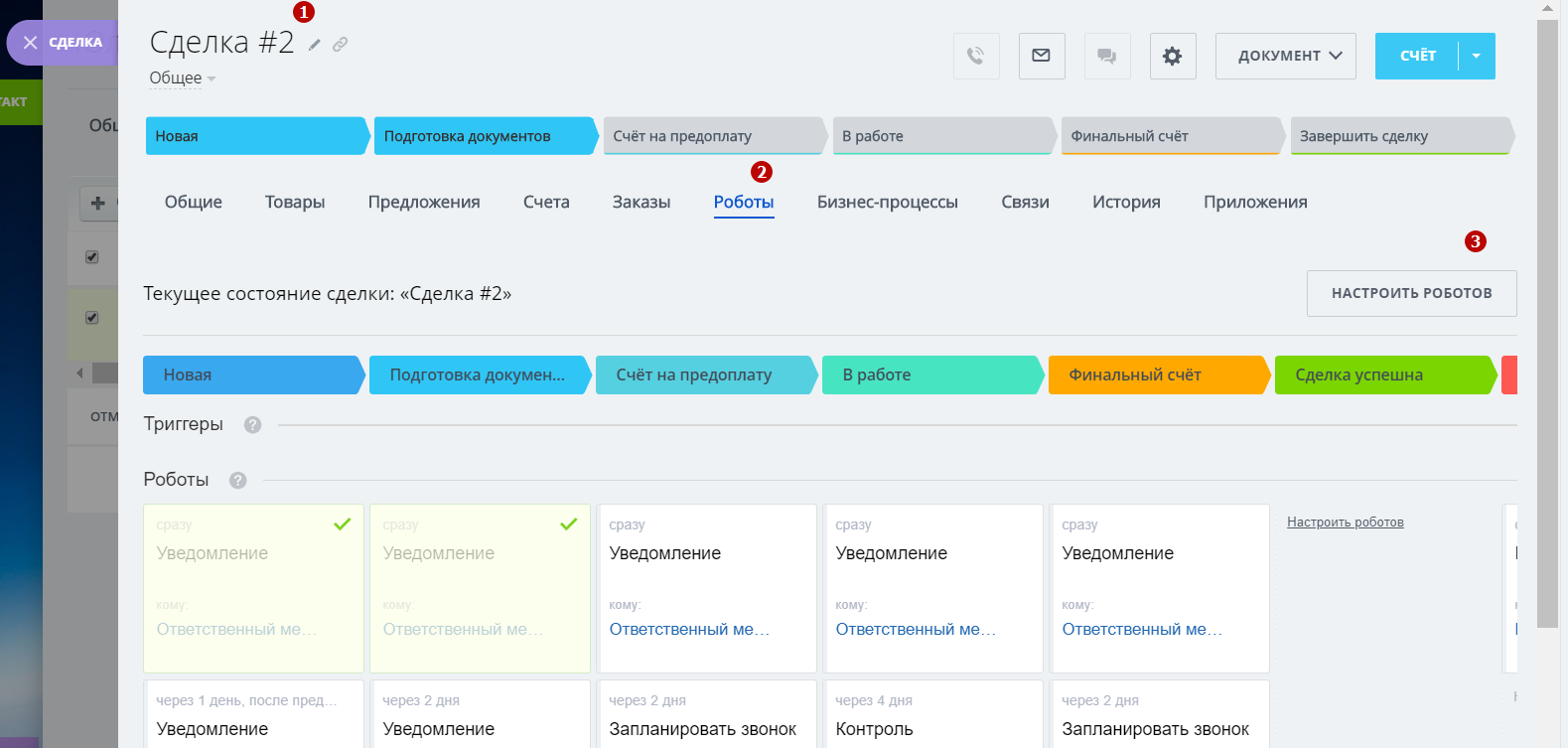Click the pencil edit icon beside Сделка #2
The width and height of the screenshot is (1568, 748).
(315, 45)
